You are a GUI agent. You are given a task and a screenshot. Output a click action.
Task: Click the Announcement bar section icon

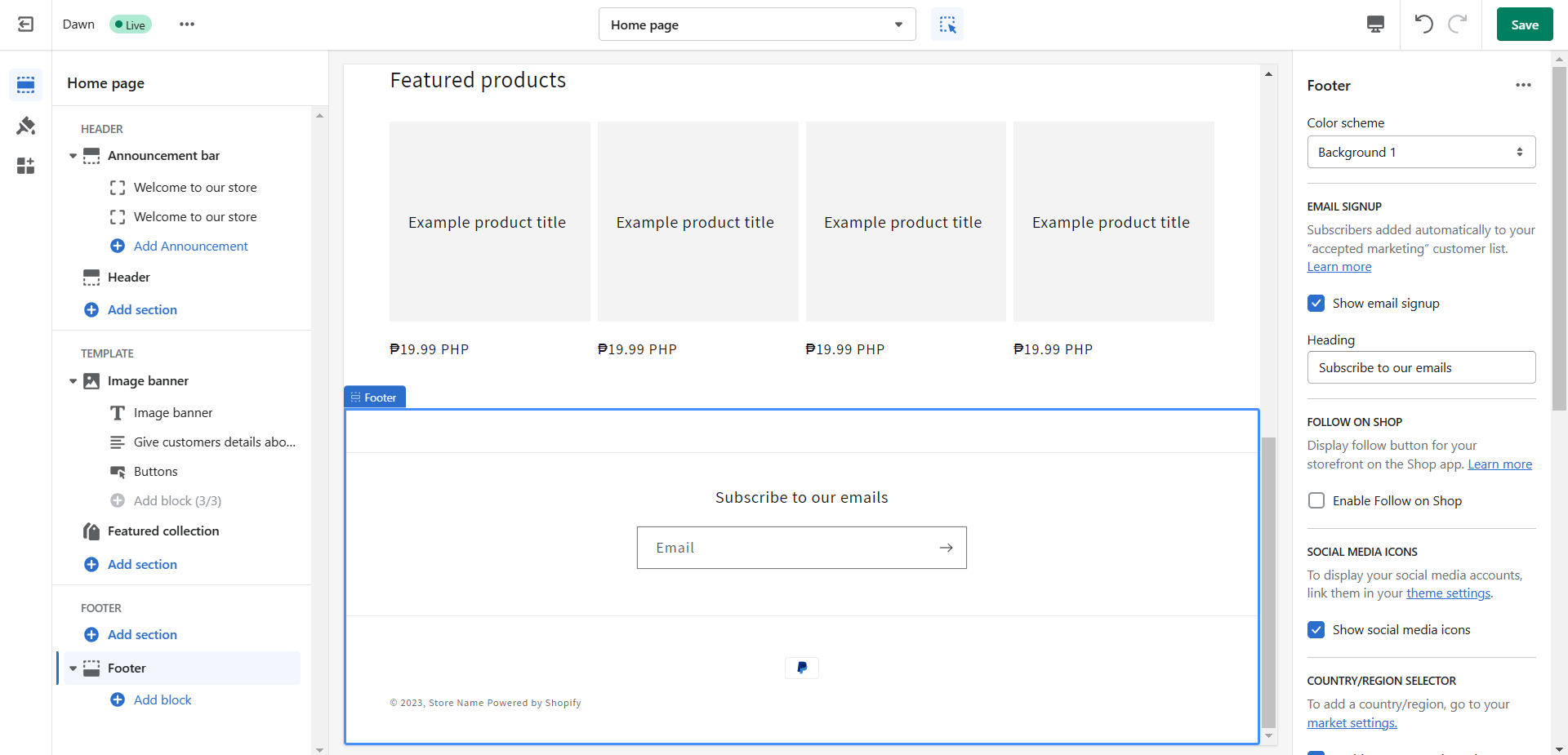coord(91,156)
